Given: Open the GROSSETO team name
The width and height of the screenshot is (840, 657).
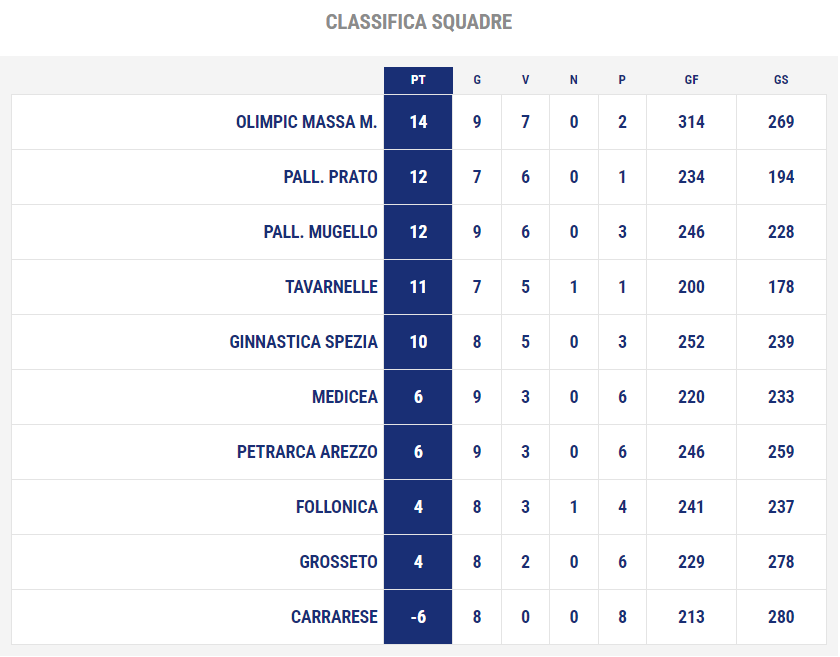Looking at the screenshot, I should click(339, 562).
